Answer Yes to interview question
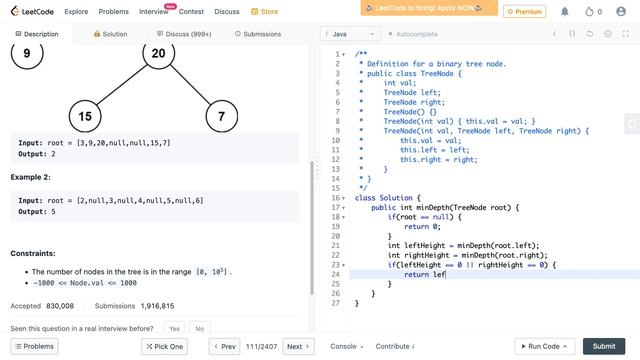This screenshot has width=640, height=360. tap(174, 328)
